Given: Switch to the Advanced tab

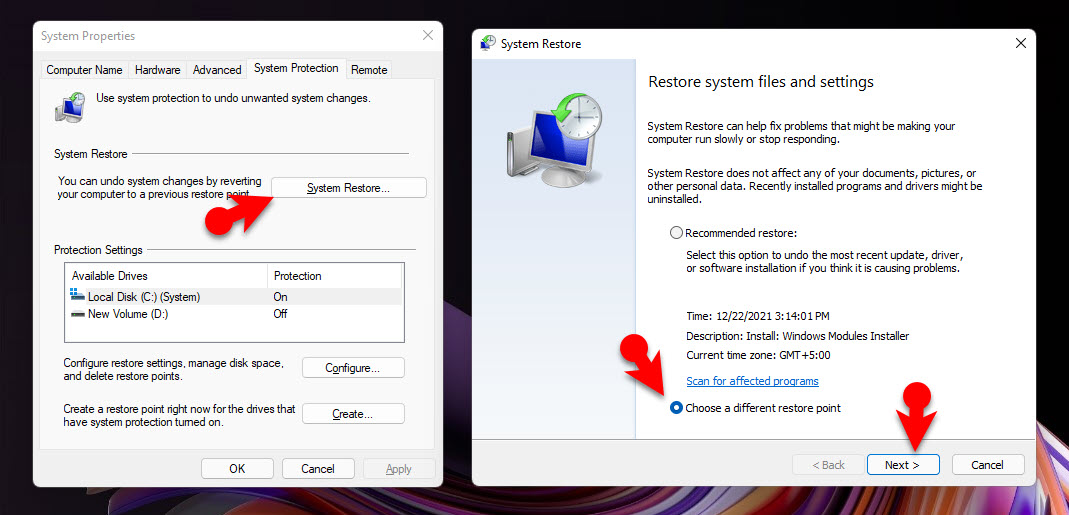Looking at the screenshot, I should coord(217,70).
